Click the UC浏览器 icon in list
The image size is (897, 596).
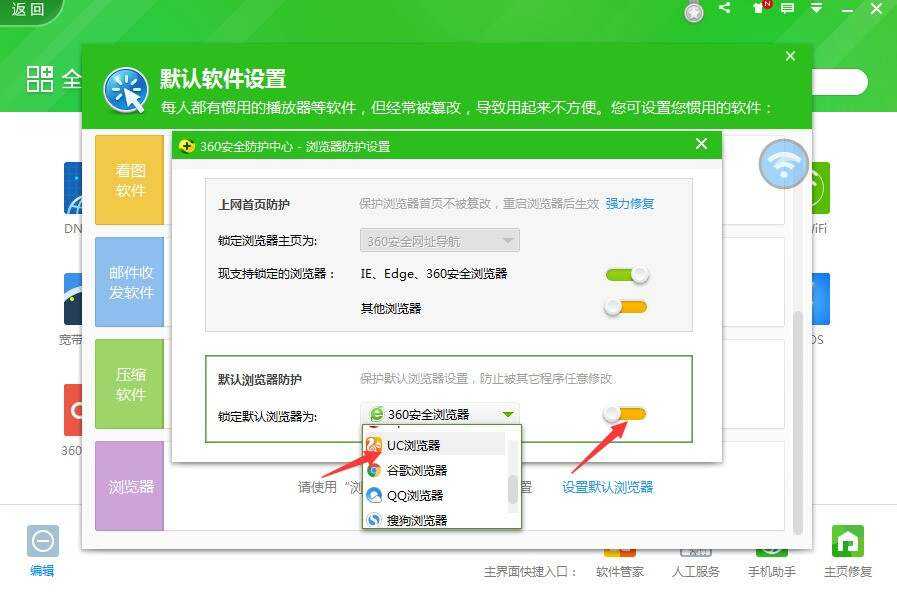coord(374,445)
